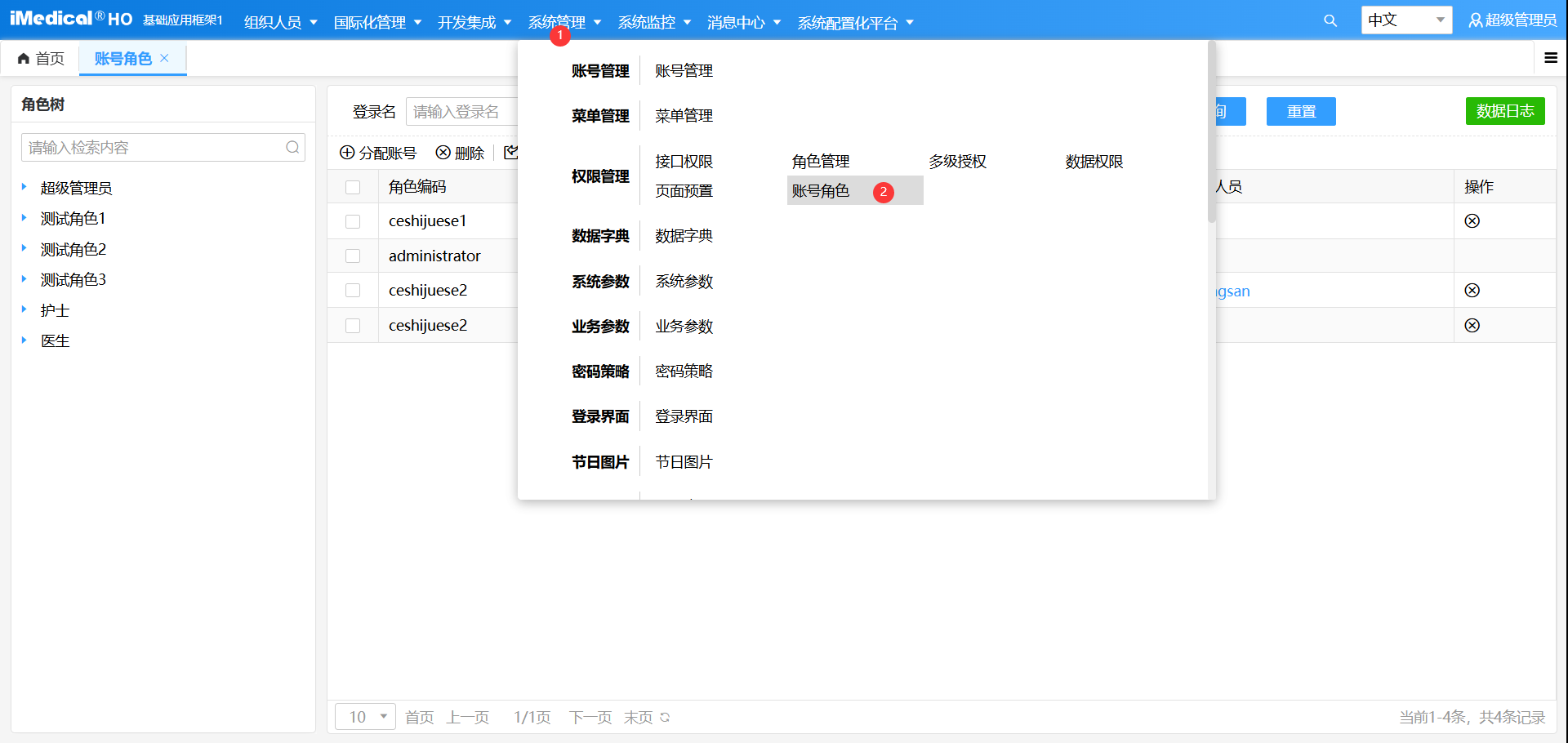Image resolution: width=1568 pixels, height=743 pixels.
Task: Check the administrator row checkbox
Action: [x=353, y=256]
